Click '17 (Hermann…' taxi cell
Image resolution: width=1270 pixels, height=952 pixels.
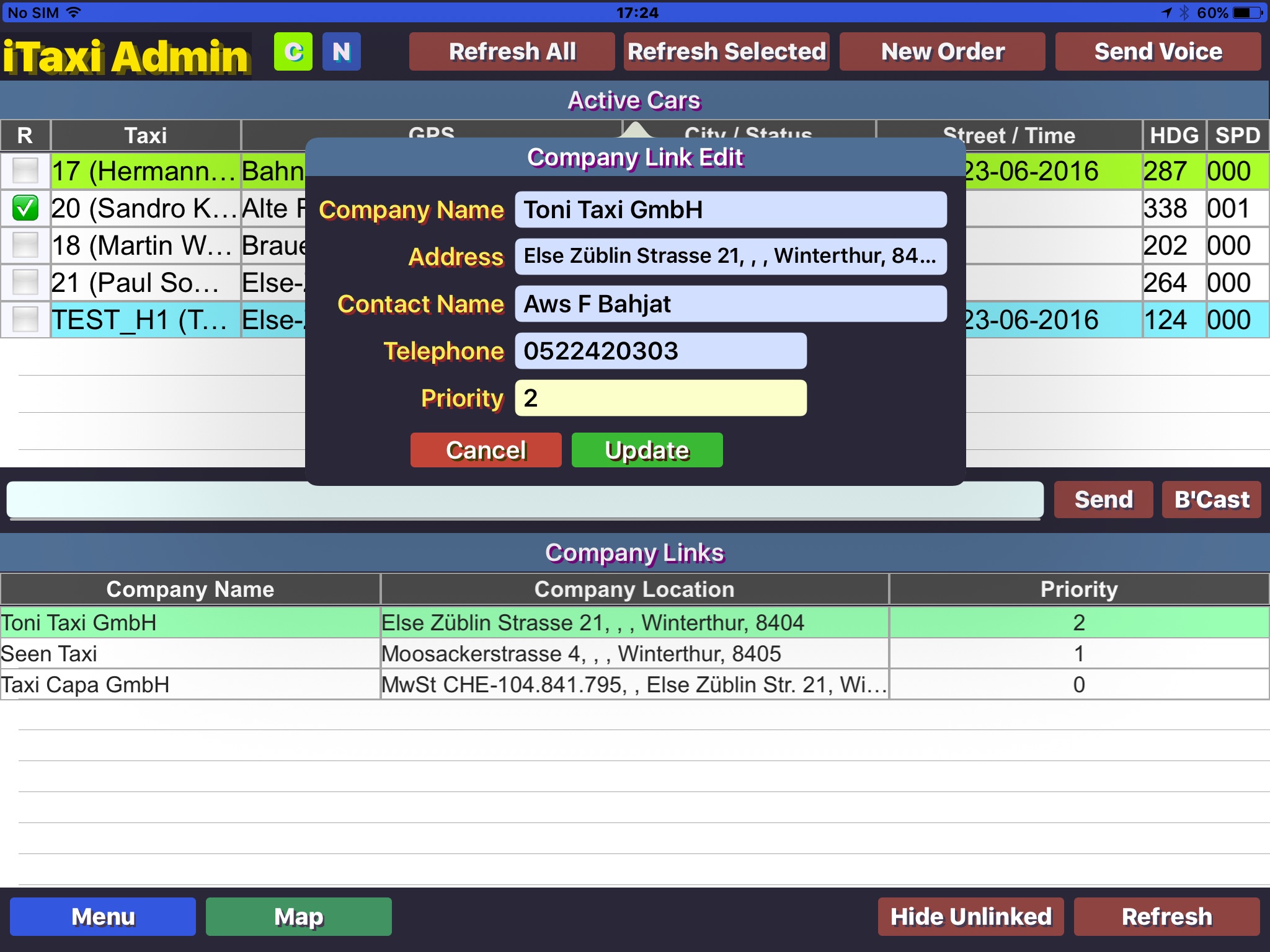[146, 171]
